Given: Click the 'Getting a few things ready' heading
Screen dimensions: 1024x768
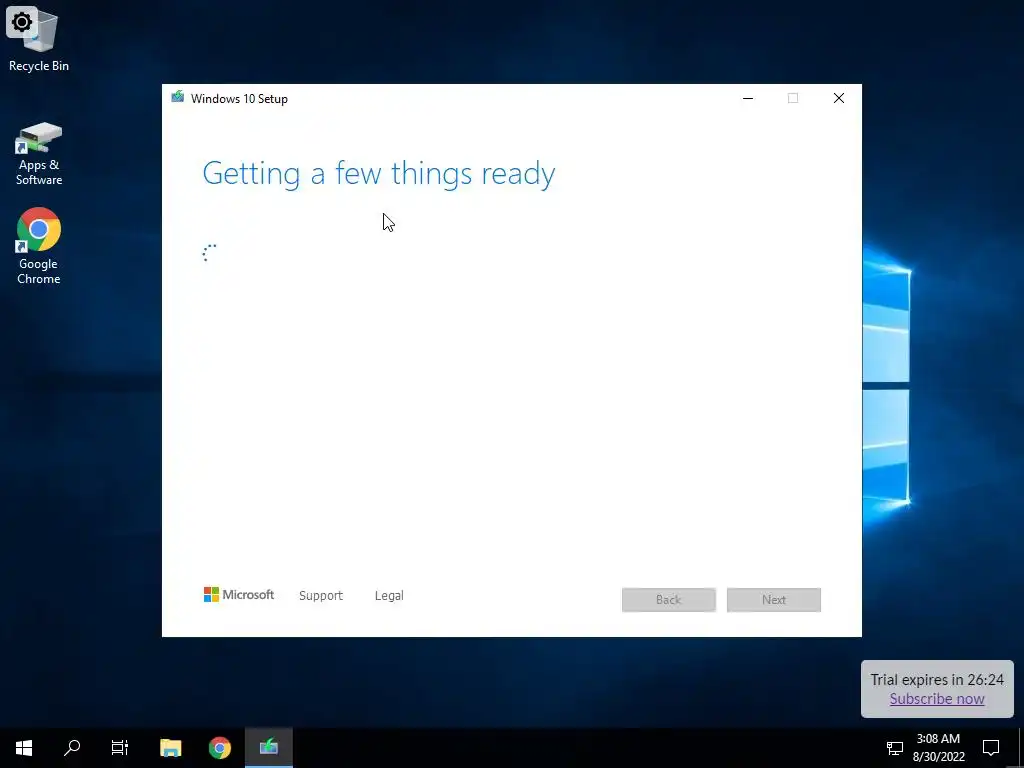Looking at the screenshot, I should pyautogui.click(x=379, y=174).
